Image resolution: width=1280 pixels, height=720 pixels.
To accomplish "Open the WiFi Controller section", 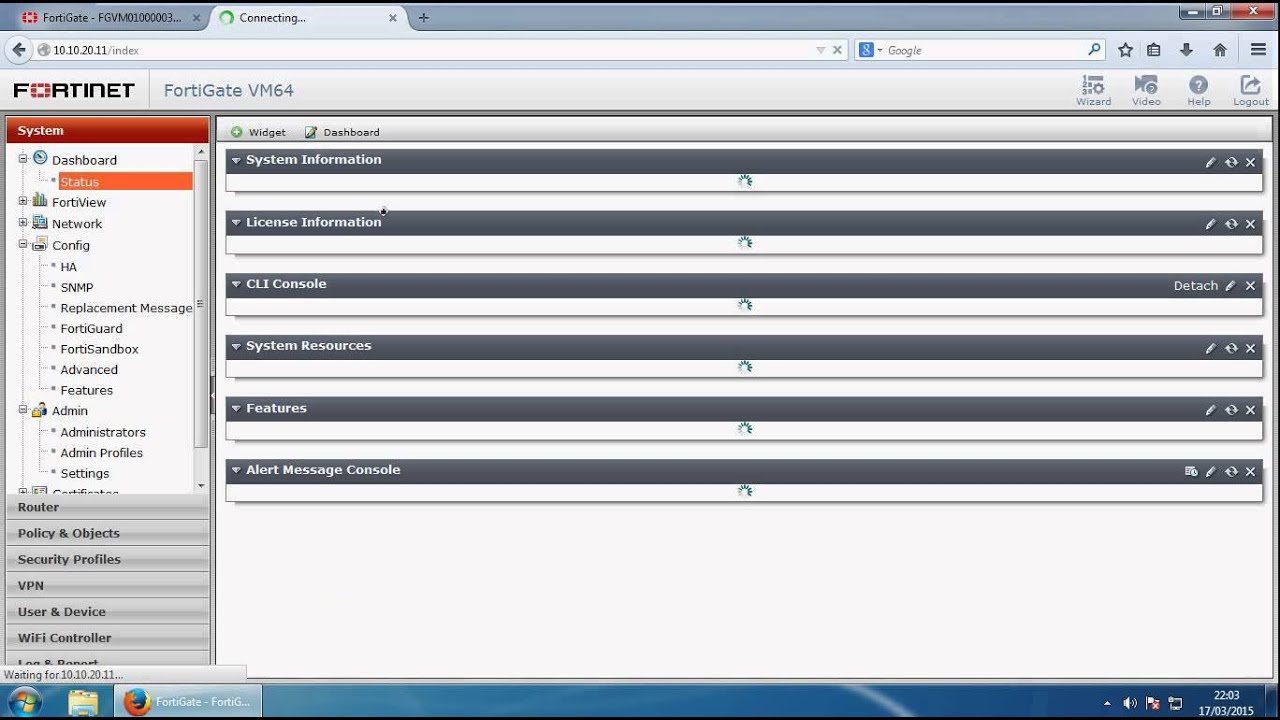I will click(107, 637).
